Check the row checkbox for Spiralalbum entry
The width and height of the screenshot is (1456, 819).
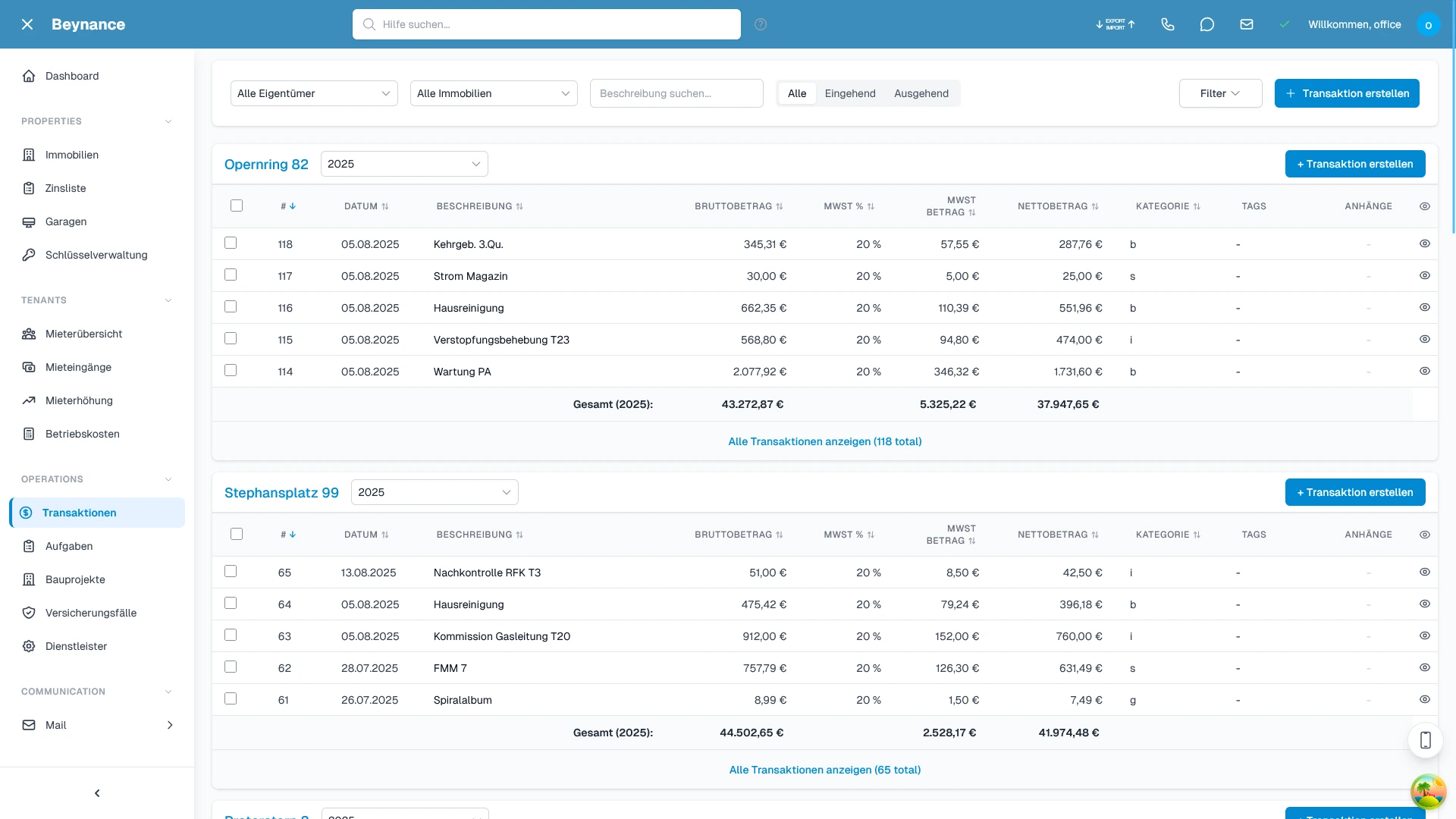point(231,698)
